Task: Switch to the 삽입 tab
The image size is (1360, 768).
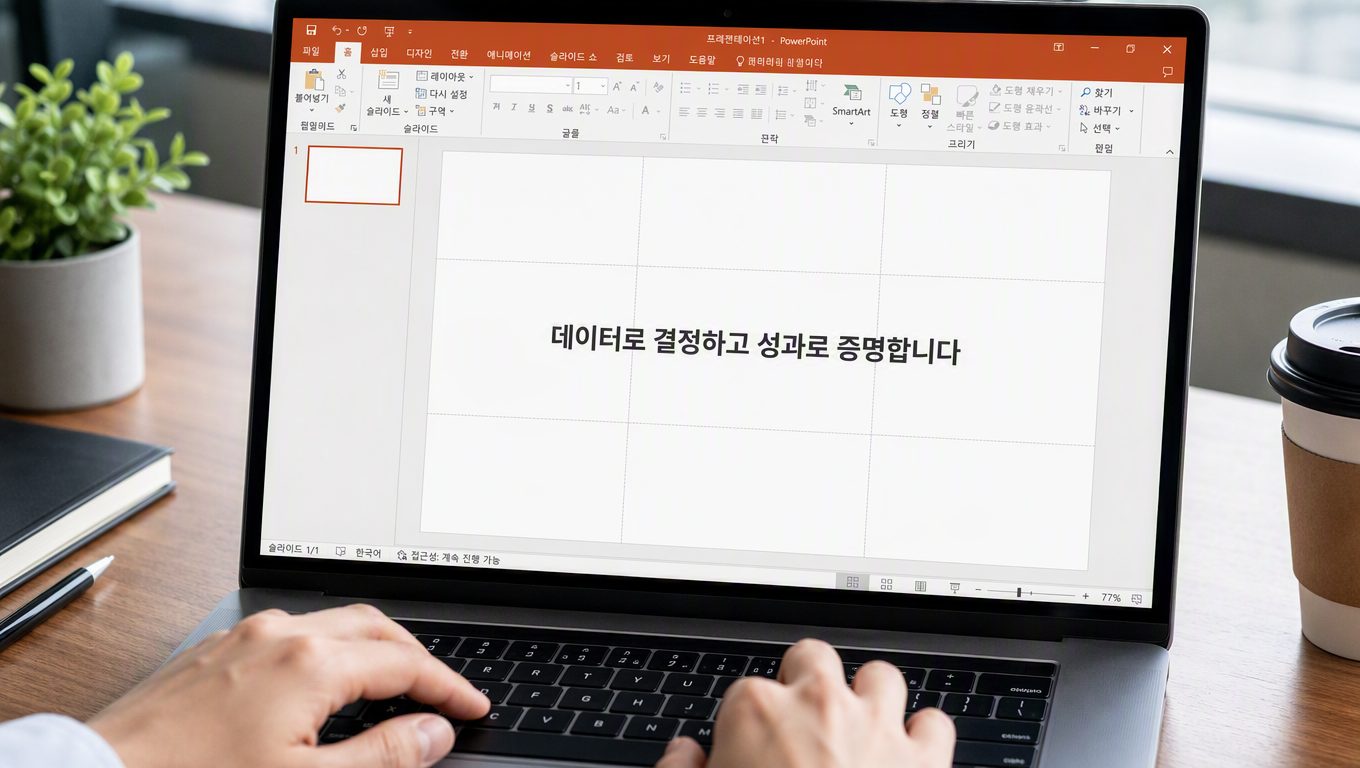Action: (379, 53)
